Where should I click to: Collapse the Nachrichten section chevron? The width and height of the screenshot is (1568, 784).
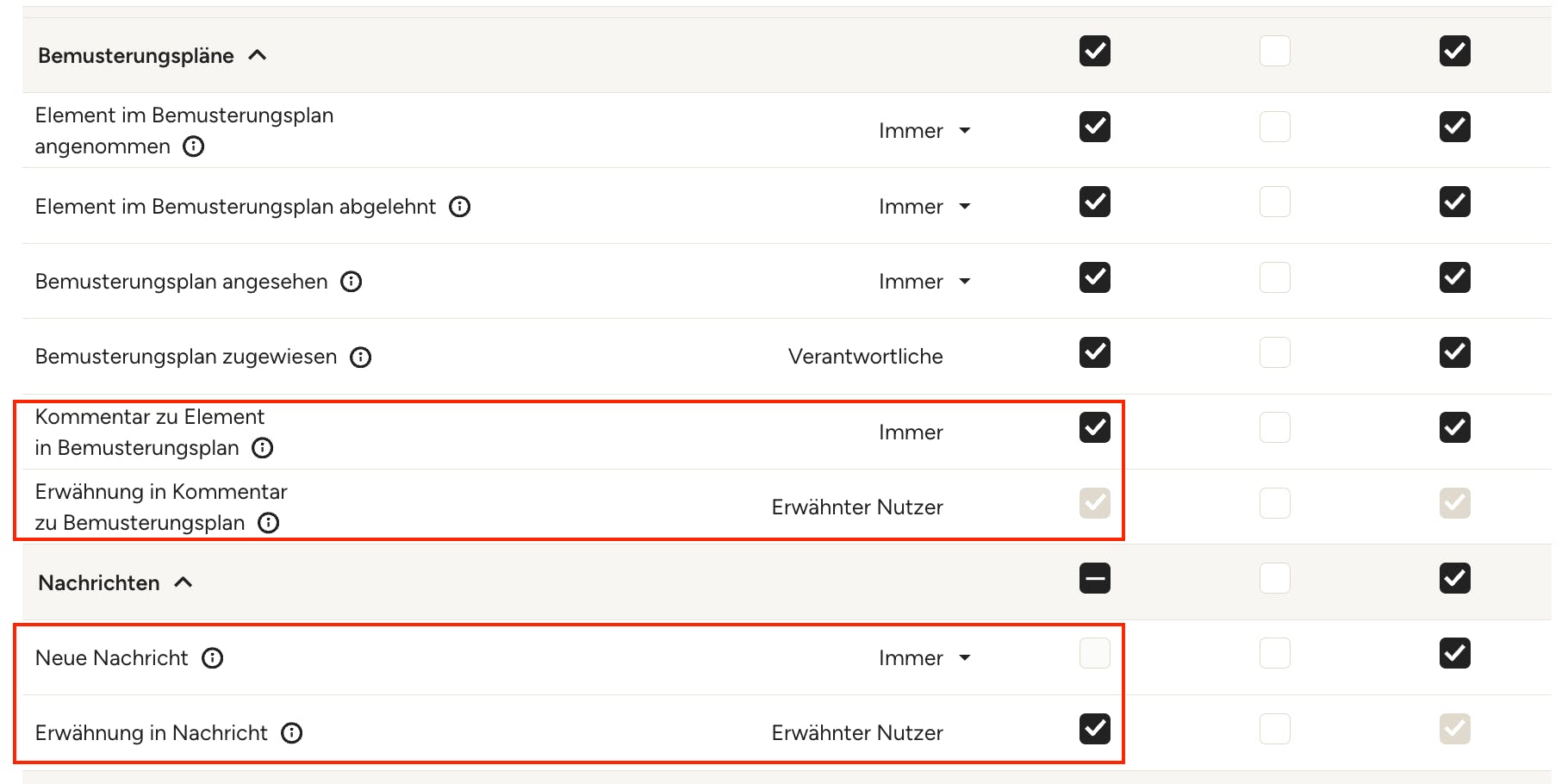click(183, 582)
